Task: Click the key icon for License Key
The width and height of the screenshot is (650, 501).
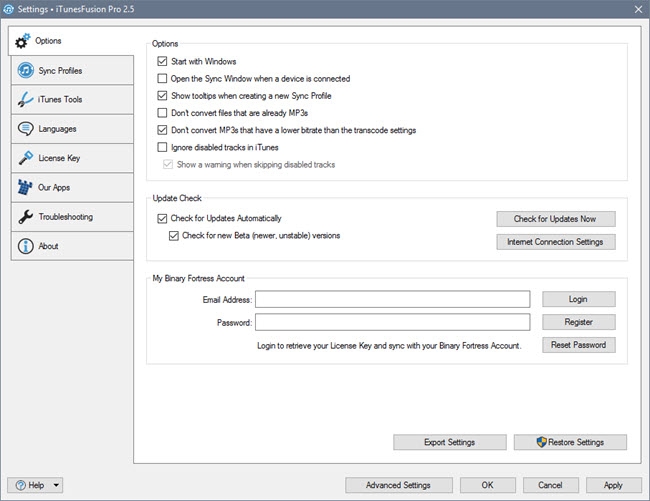Action: click(x=26, y=158)
